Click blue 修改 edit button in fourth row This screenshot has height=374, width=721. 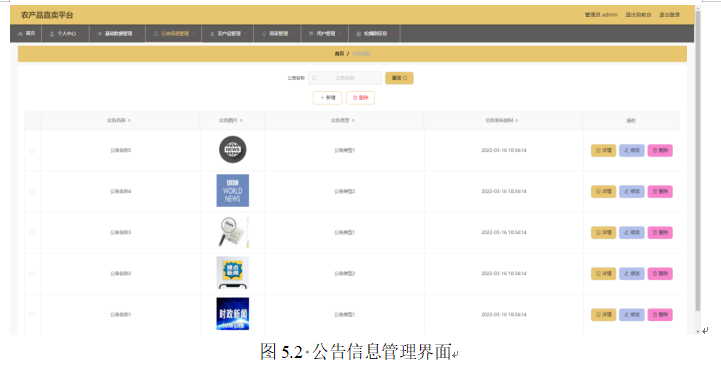point(632,274)
